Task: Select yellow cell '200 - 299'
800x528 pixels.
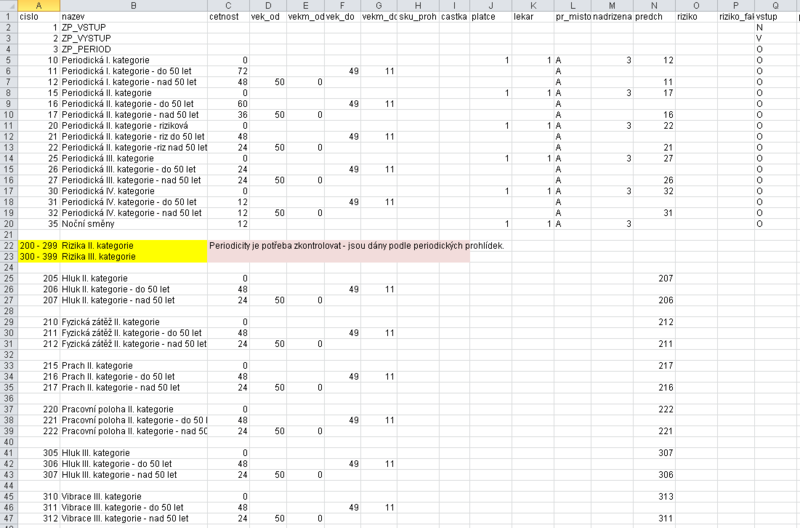Action: pyautogui.click(x=39, y=246)
